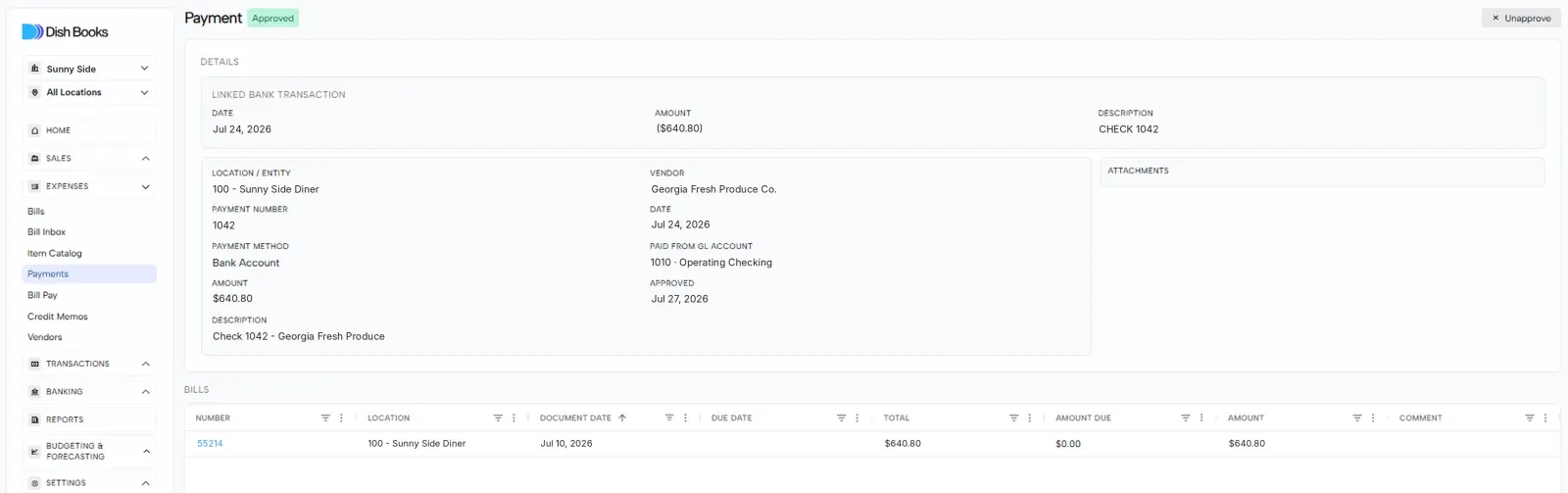This screenshot has width=1568, height=493.
Task: Open Bill Inbox in sidebar
Action: point(47,232)
